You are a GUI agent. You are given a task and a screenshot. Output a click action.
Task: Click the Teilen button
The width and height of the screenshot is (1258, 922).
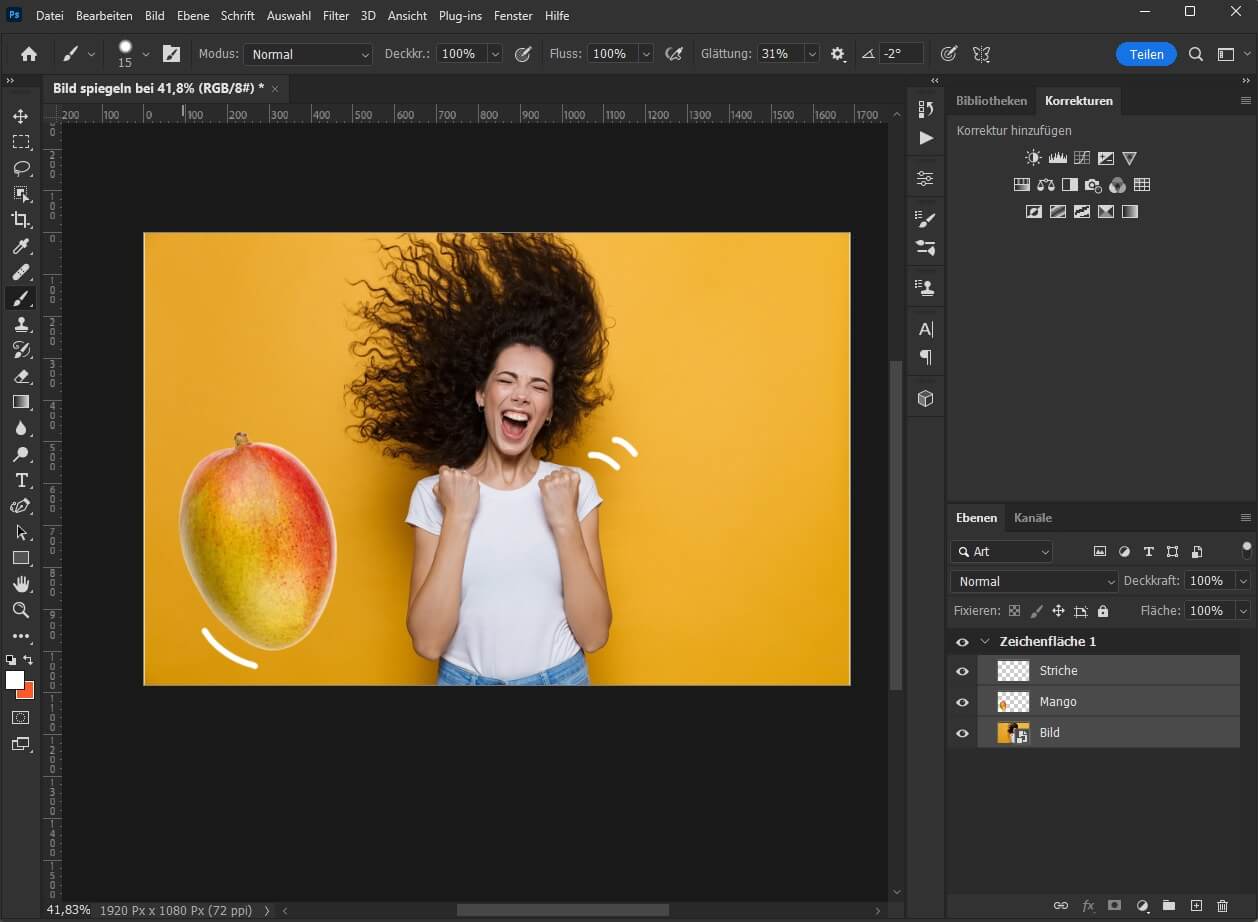(1146, 54)
